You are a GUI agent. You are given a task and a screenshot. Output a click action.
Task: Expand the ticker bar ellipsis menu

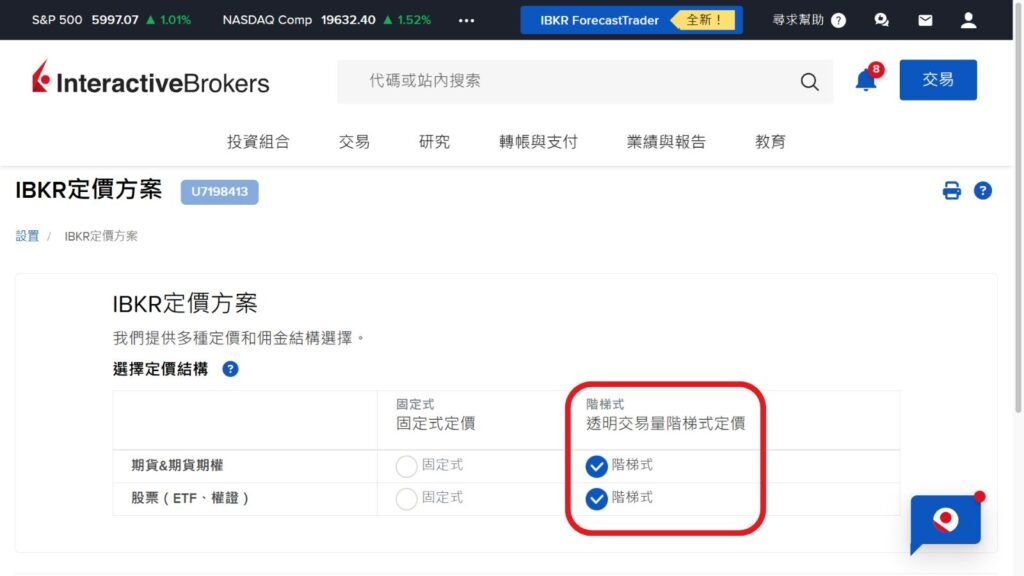[x=466, y=19]
